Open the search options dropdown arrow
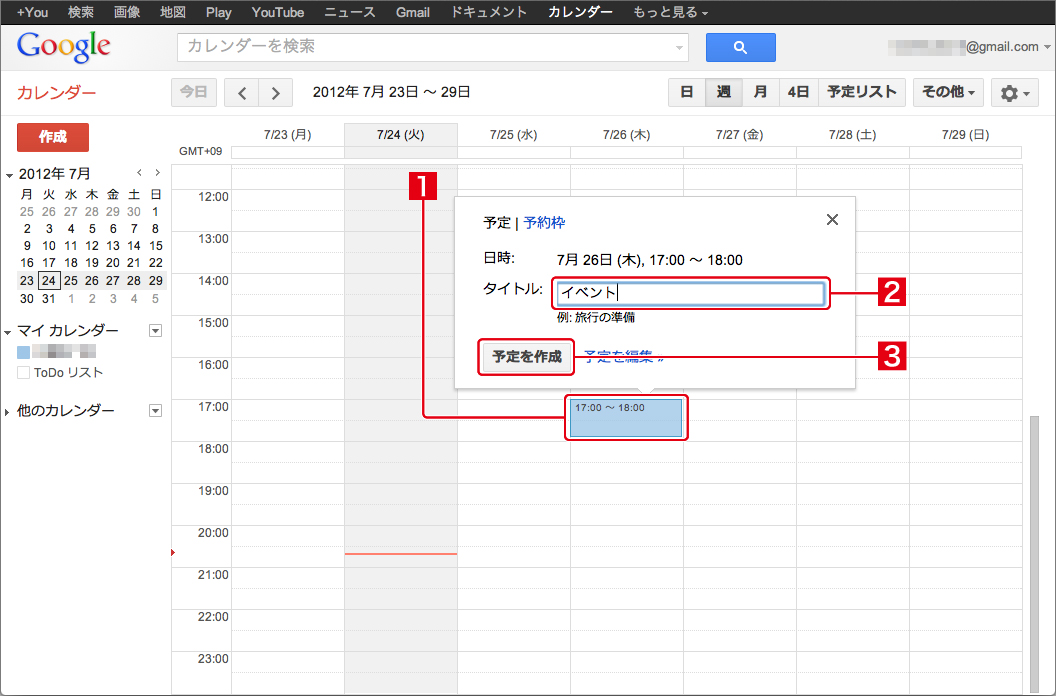 point(679,48)
